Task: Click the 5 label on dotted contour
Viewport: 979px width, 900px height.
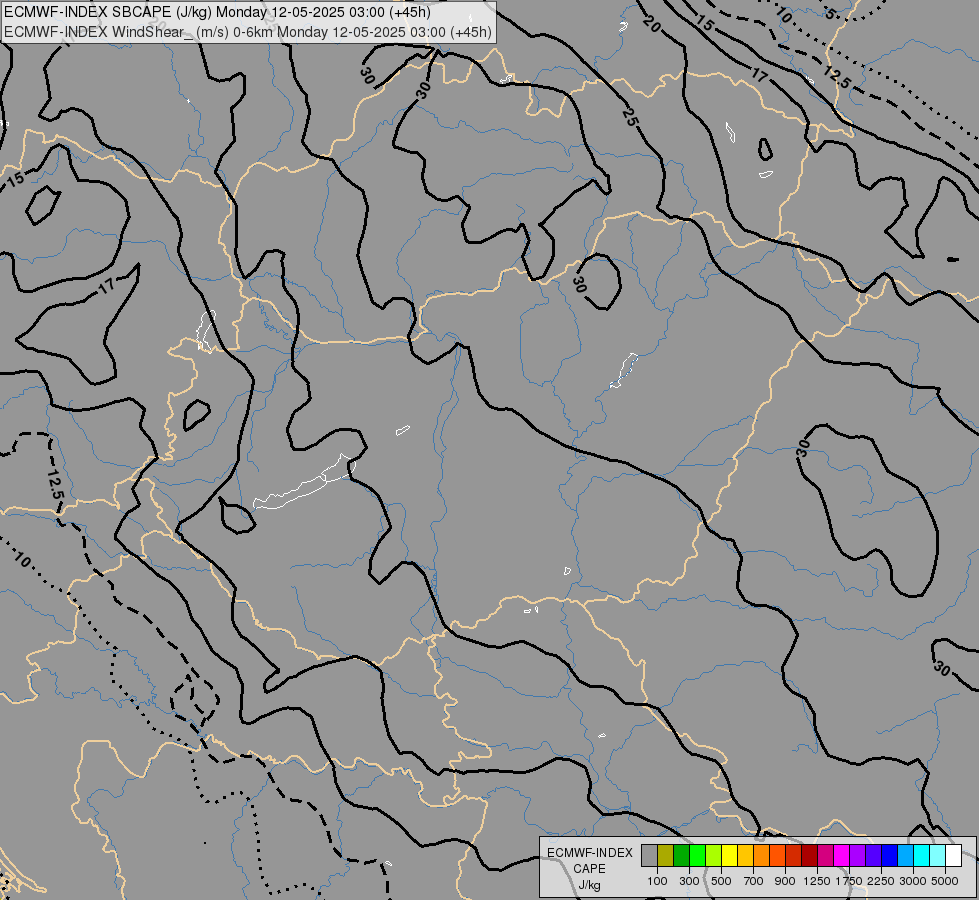Action: 830,13
